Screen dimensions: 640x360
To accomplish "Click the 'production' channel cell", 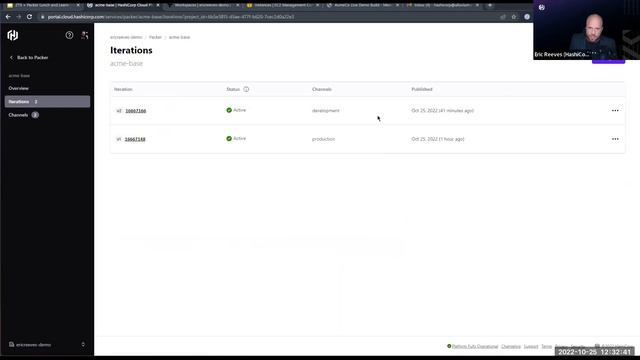I will [x=324, y=139].
